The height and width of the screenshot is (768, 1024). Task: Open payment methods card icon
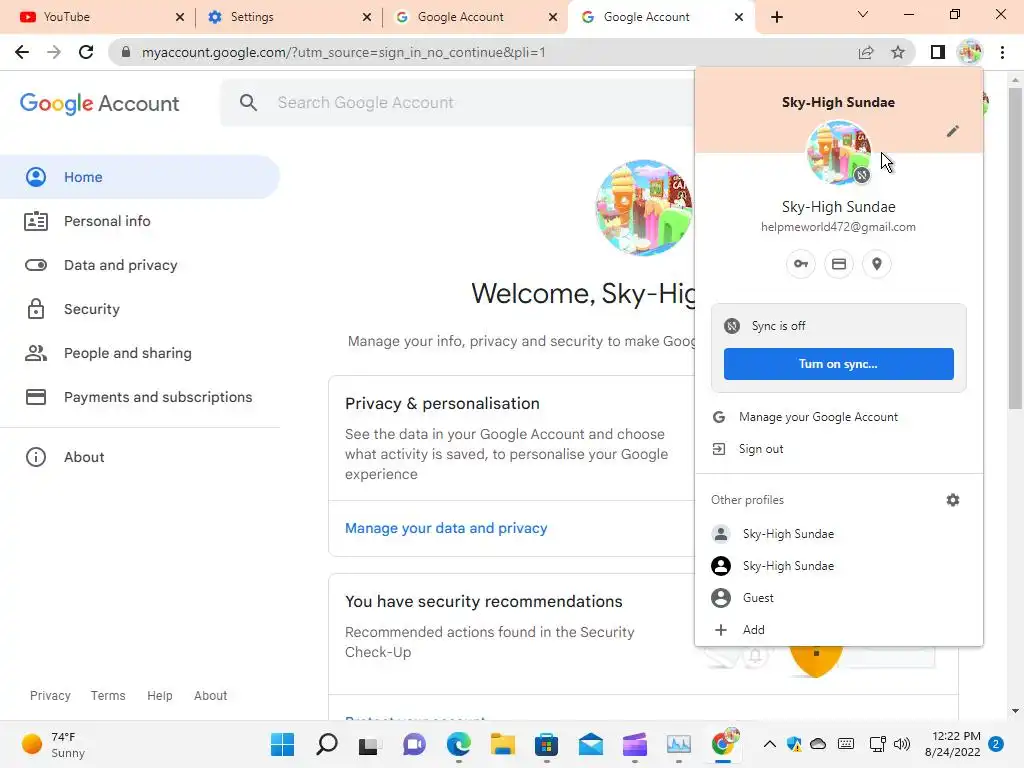[x=839, y=264]
